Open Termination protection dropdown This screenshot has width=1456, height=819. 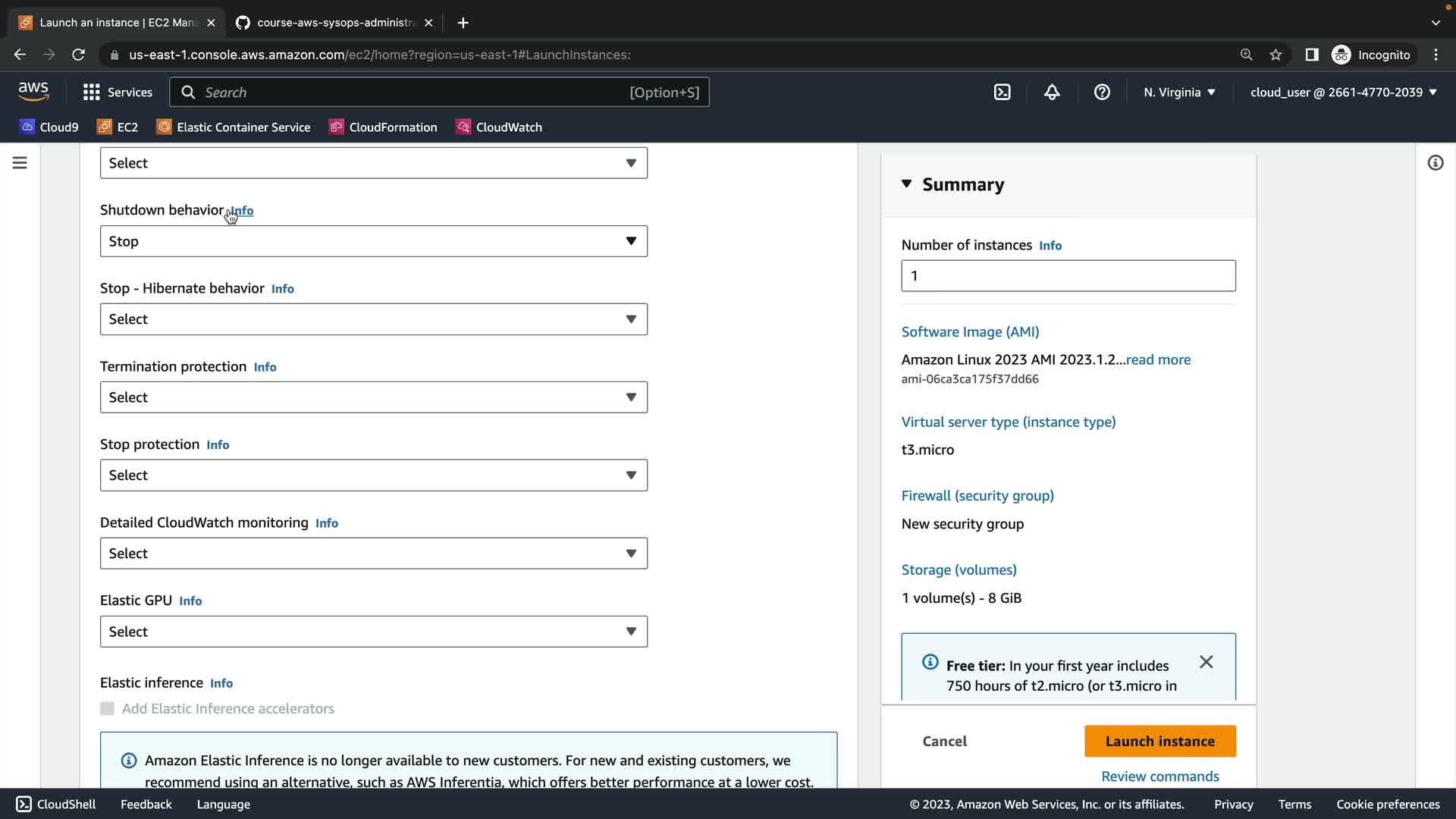coord(373,397)
